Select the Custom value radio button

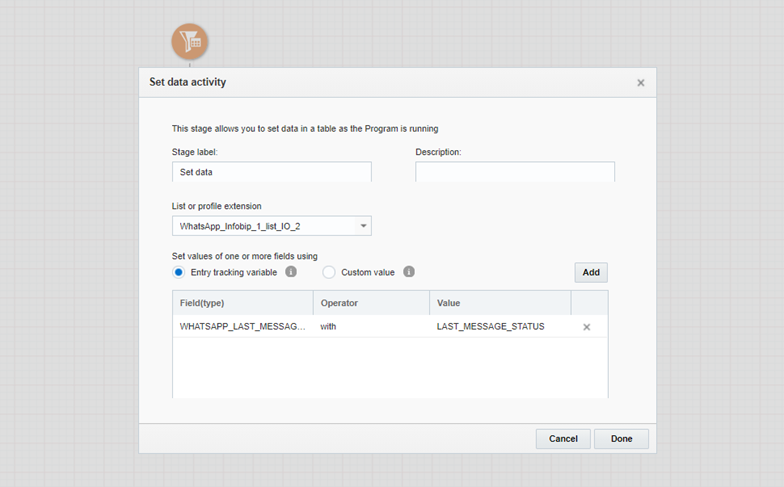tap(329, 272)
